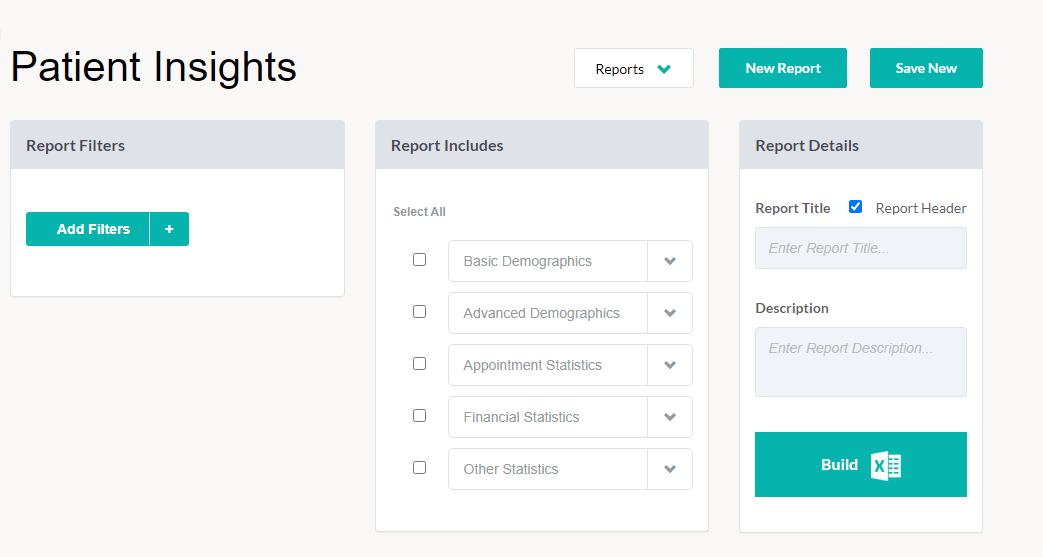Viewport: 1043px width, 557px height.
Task: Click the Enter Report Description box
Action: click(861, 362)
